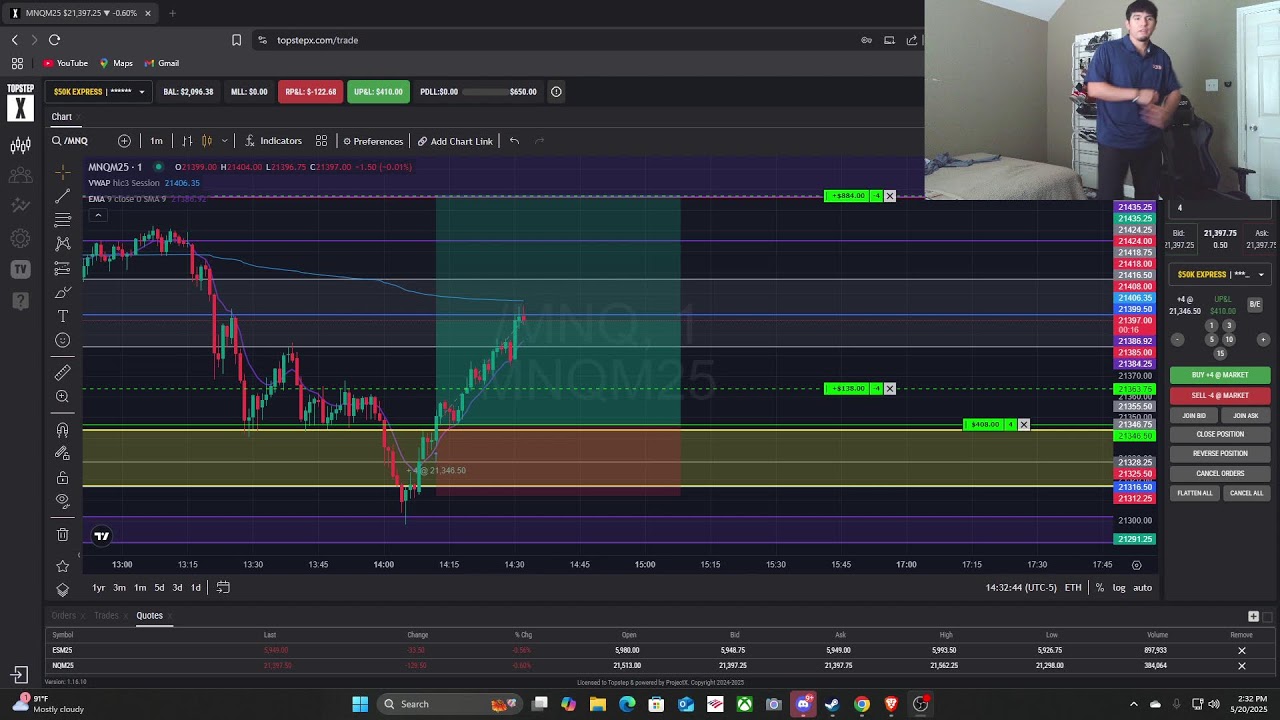The width and height of the screenshot is (1280, 720).
Task: Select the ruler measure tool
Action: pyautogui.click(x=63, y=372)
